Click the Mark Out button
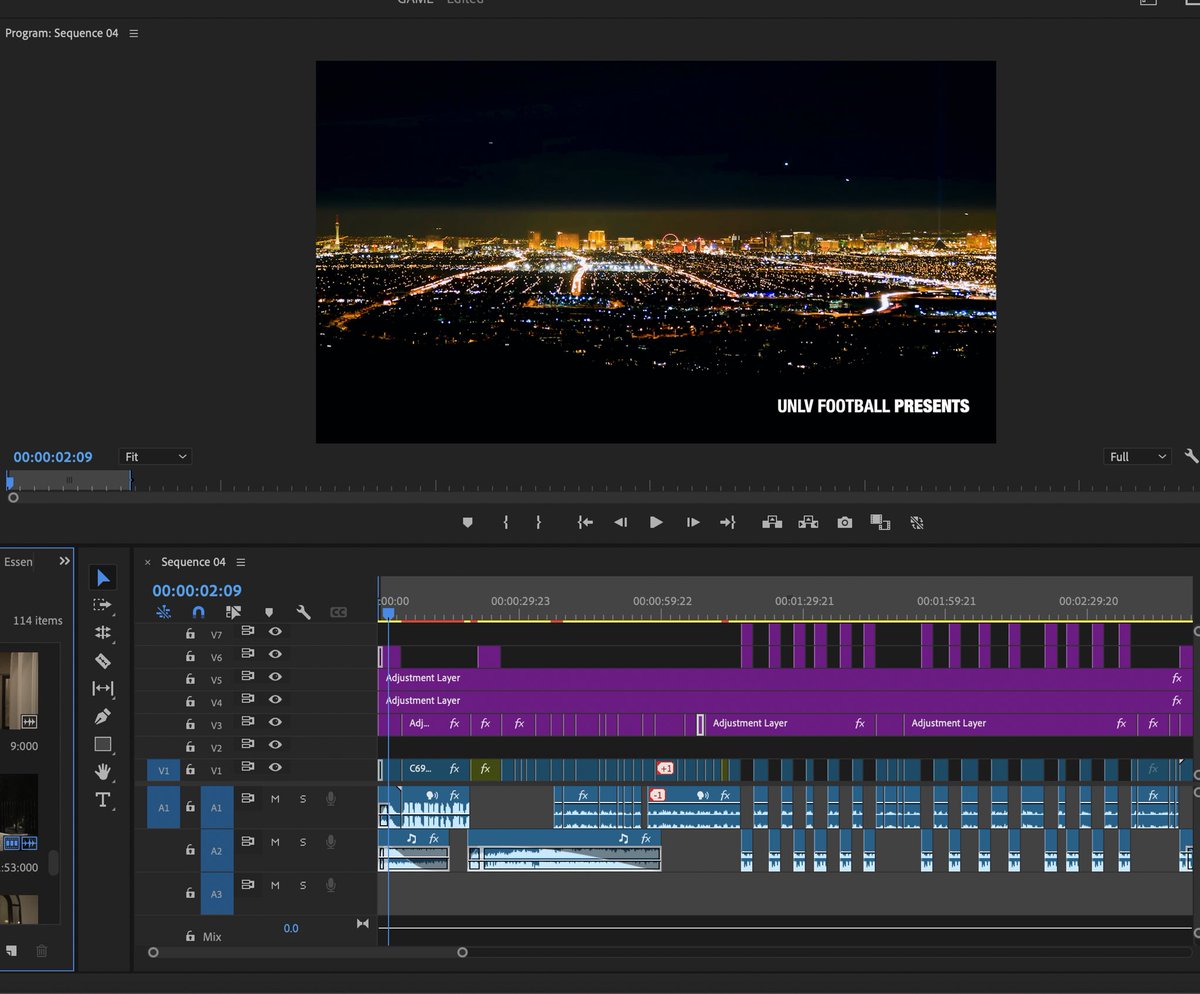Image resolution: width=1200 pixels, height=994 pixels. click(538, 522)
